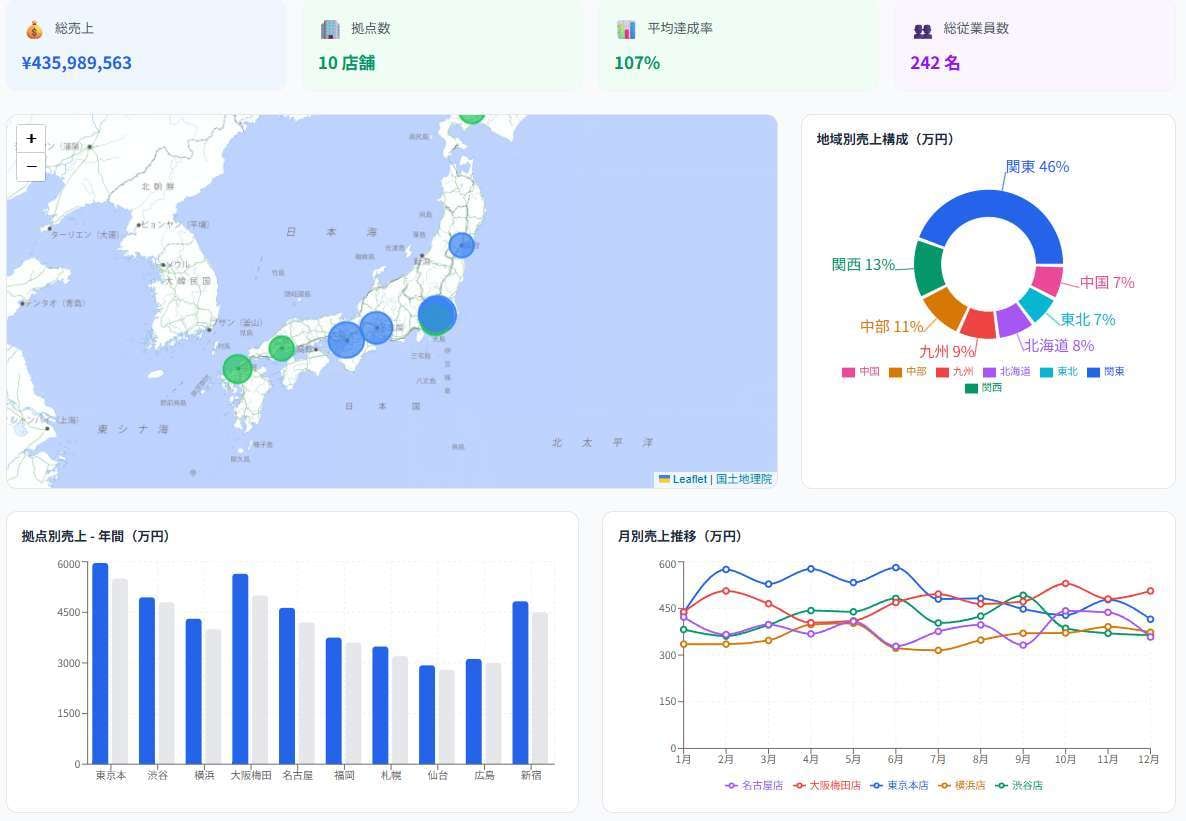
Task: Click the 九州 9% red donut segment
Action: click(x=979, y=324)
